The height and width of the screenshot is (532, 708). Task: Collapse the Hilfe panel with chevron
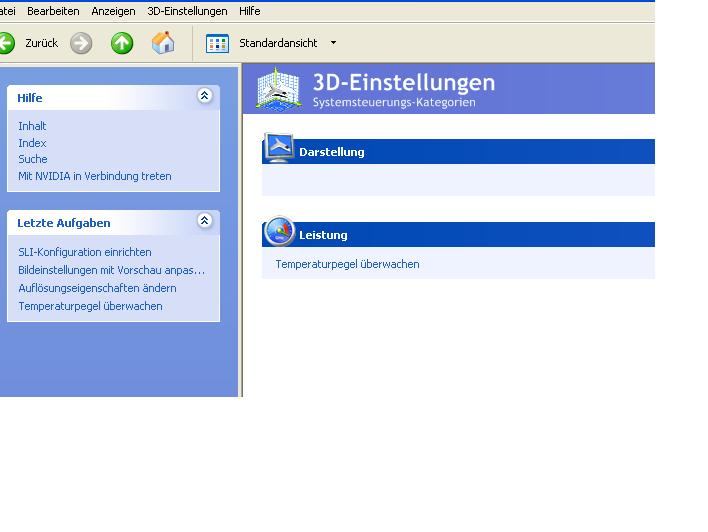(205, 95)
